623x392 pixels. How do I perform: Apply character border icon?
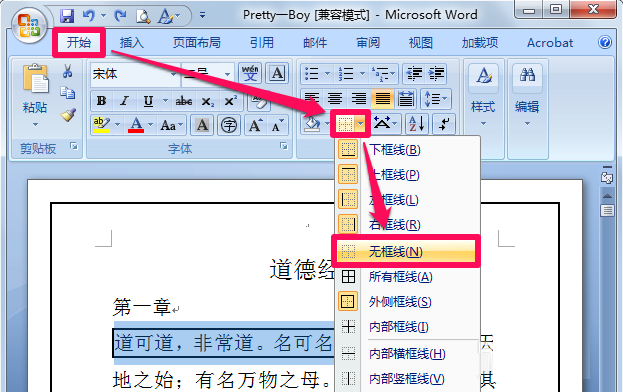click(x=277, y=73)
